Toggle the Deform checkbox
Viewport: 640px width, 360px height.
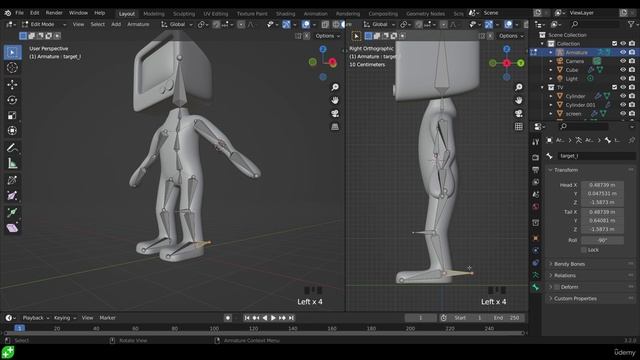[x=557, y=287]
